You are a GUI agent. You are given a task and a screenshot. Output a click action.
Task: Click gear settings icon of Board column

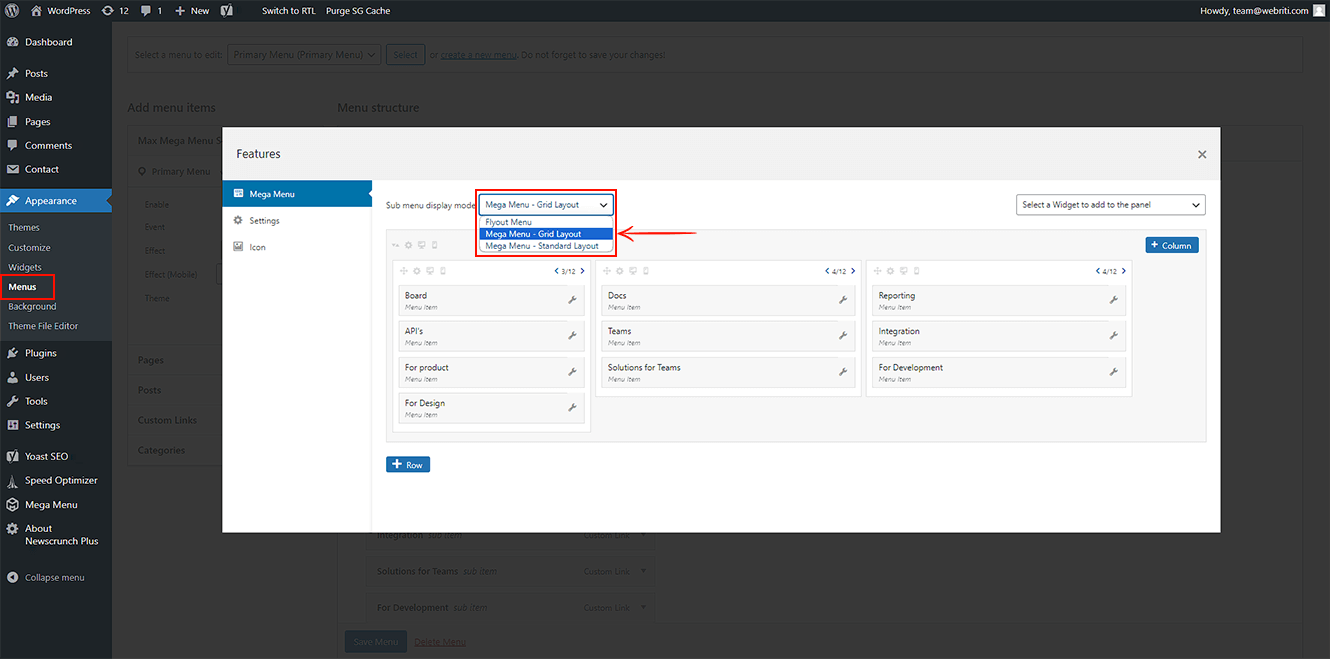click(x=416, y=271)
